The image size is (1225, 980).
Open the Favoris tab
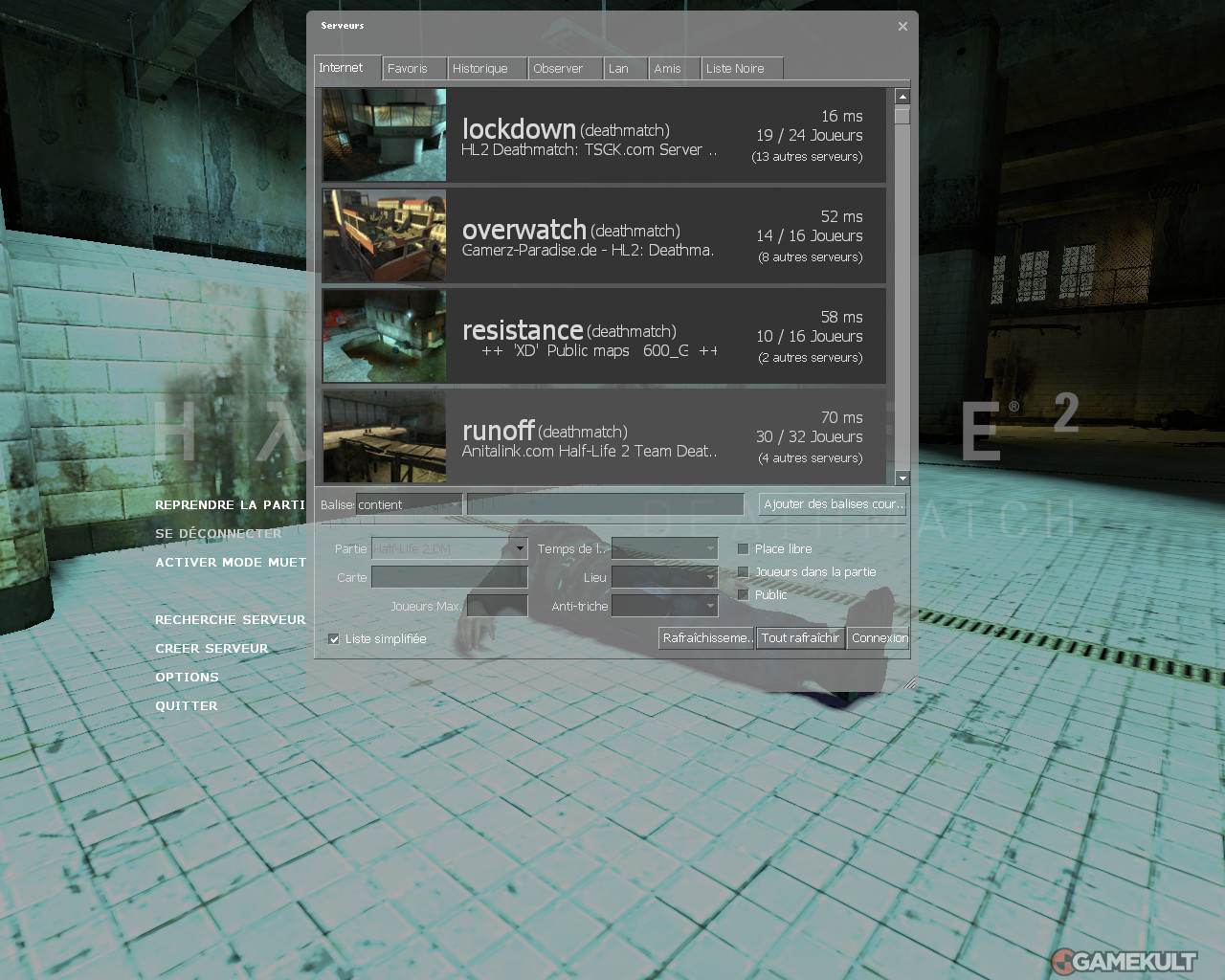point(414,69)
